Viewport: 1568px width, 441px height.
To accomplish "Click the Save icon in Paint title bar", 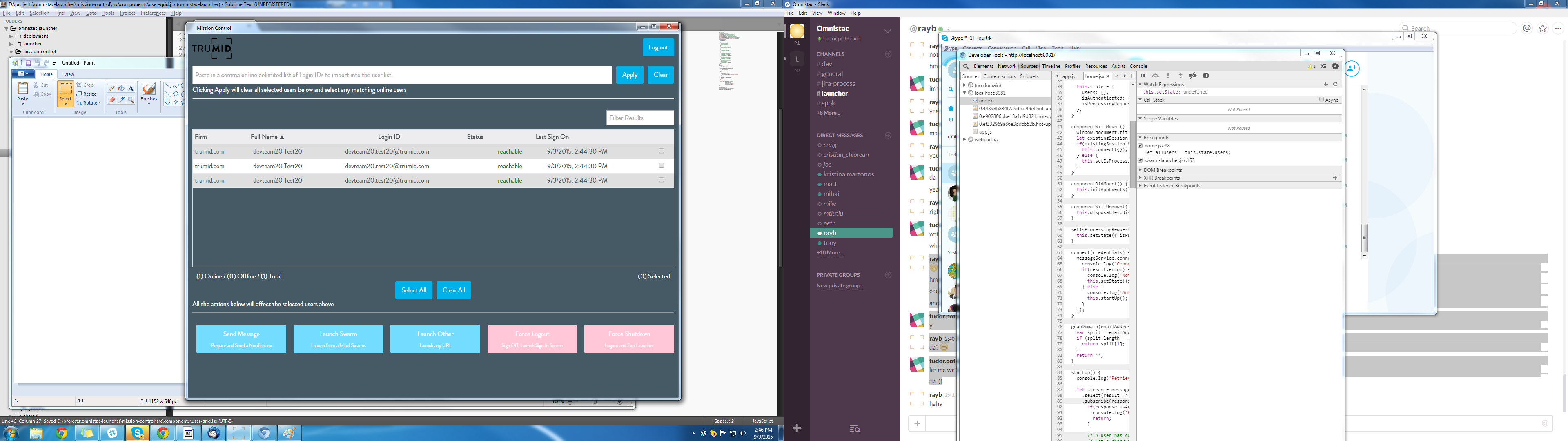I will 28,63.
